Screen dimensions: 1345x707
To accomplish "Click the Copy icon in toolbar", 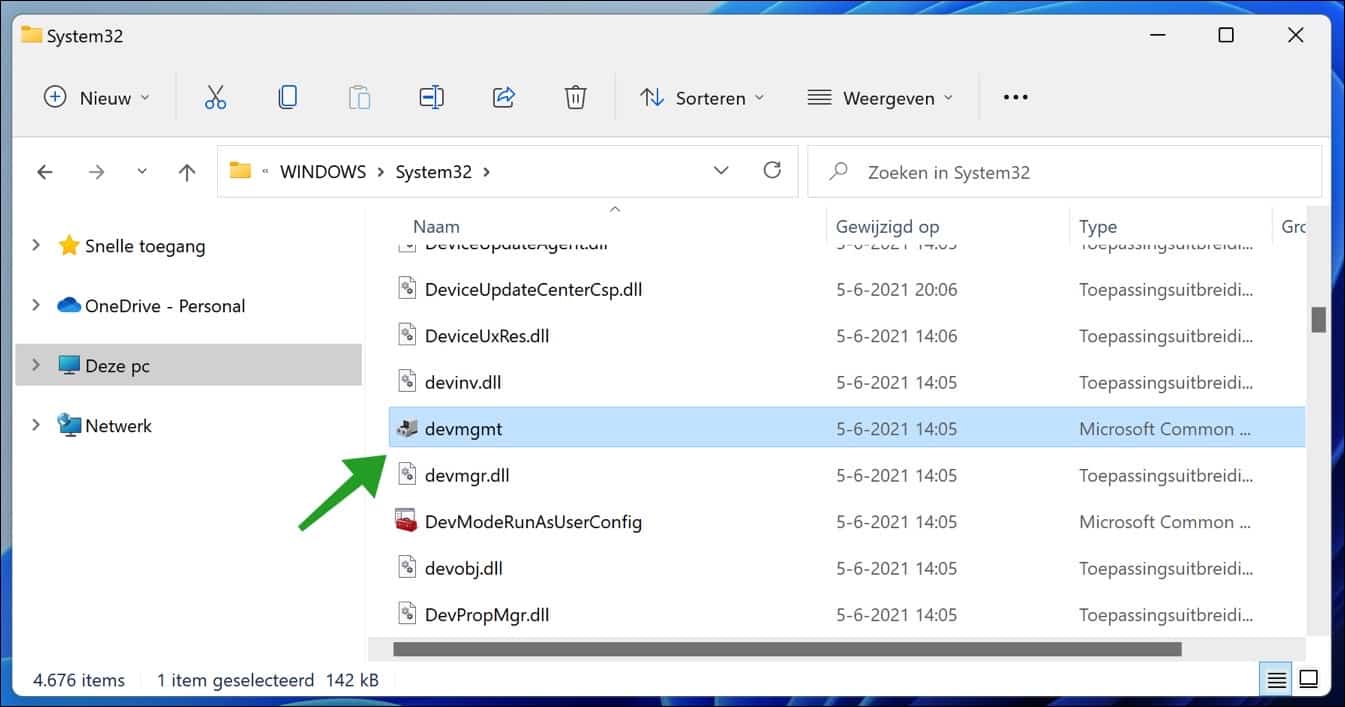I will pyautogui.click(x=287, y=97).
